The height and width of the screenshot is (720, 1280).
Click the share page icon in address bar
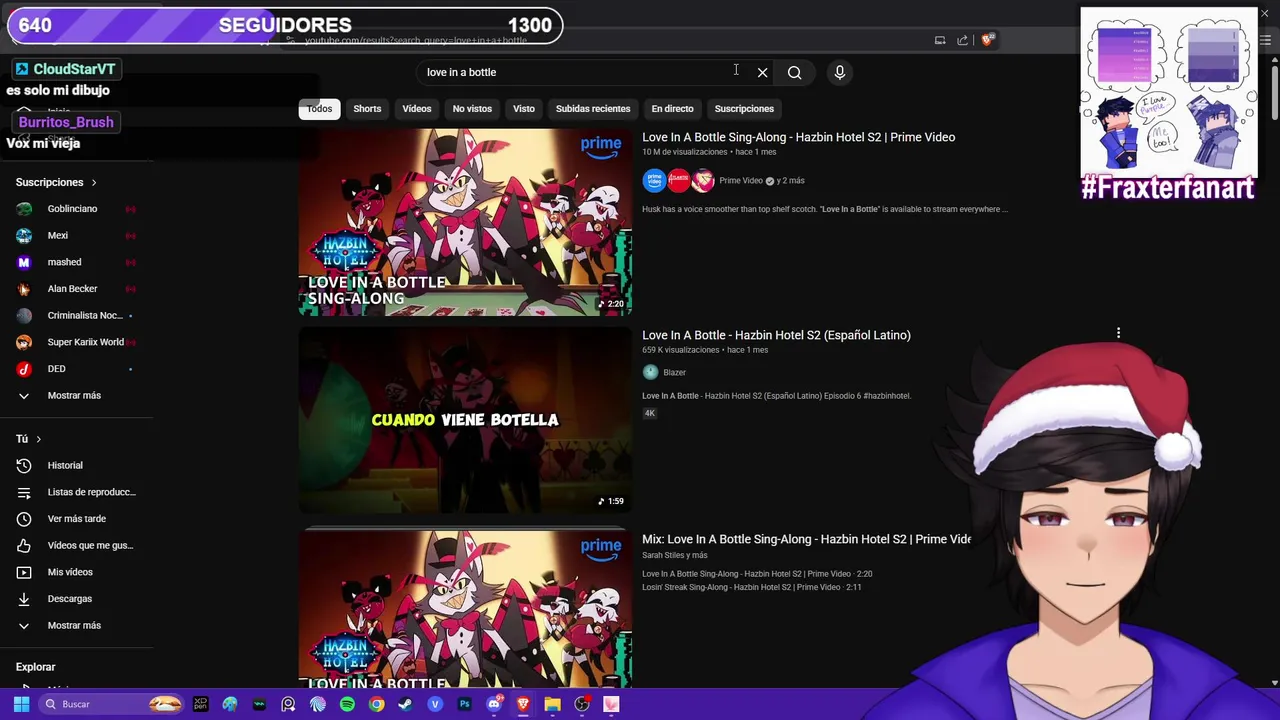coord(962,40)
